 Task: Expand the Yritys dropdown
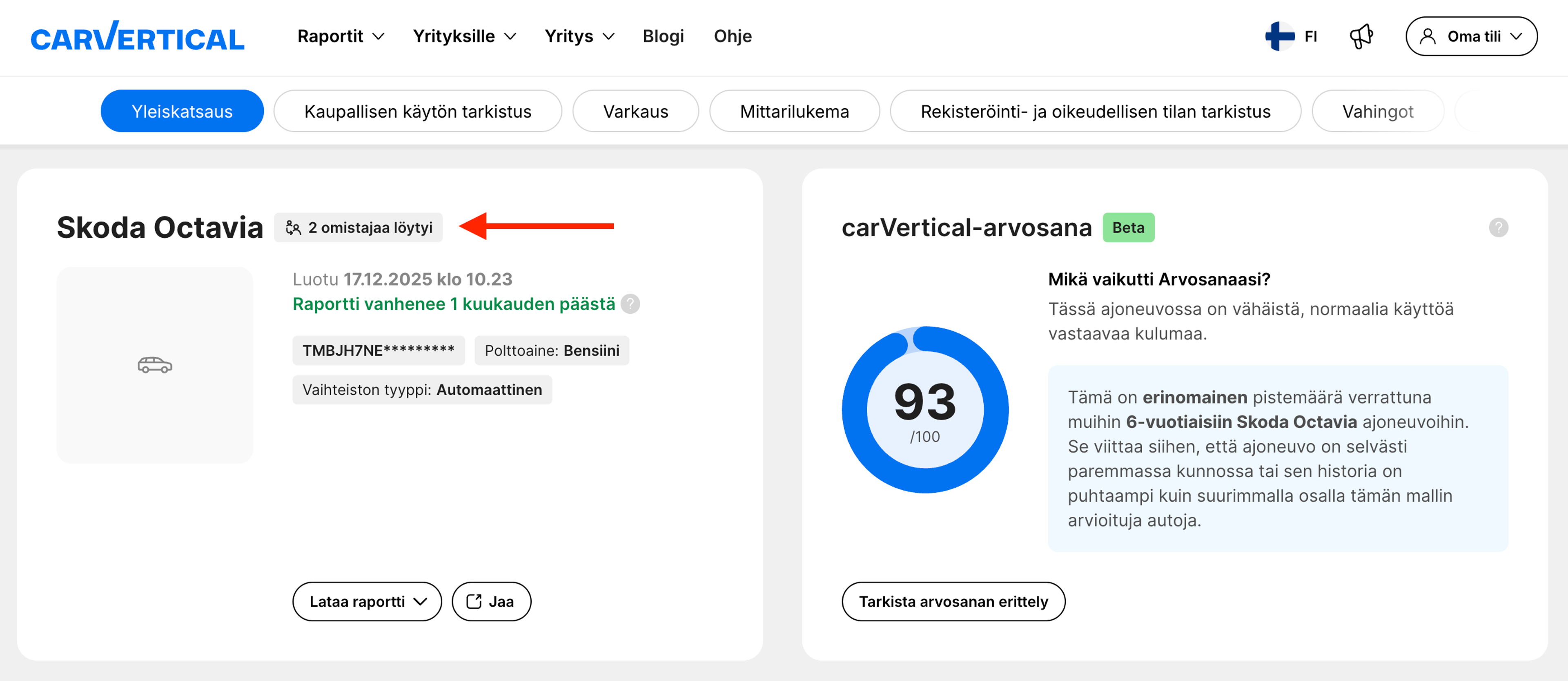coord(579,36)
